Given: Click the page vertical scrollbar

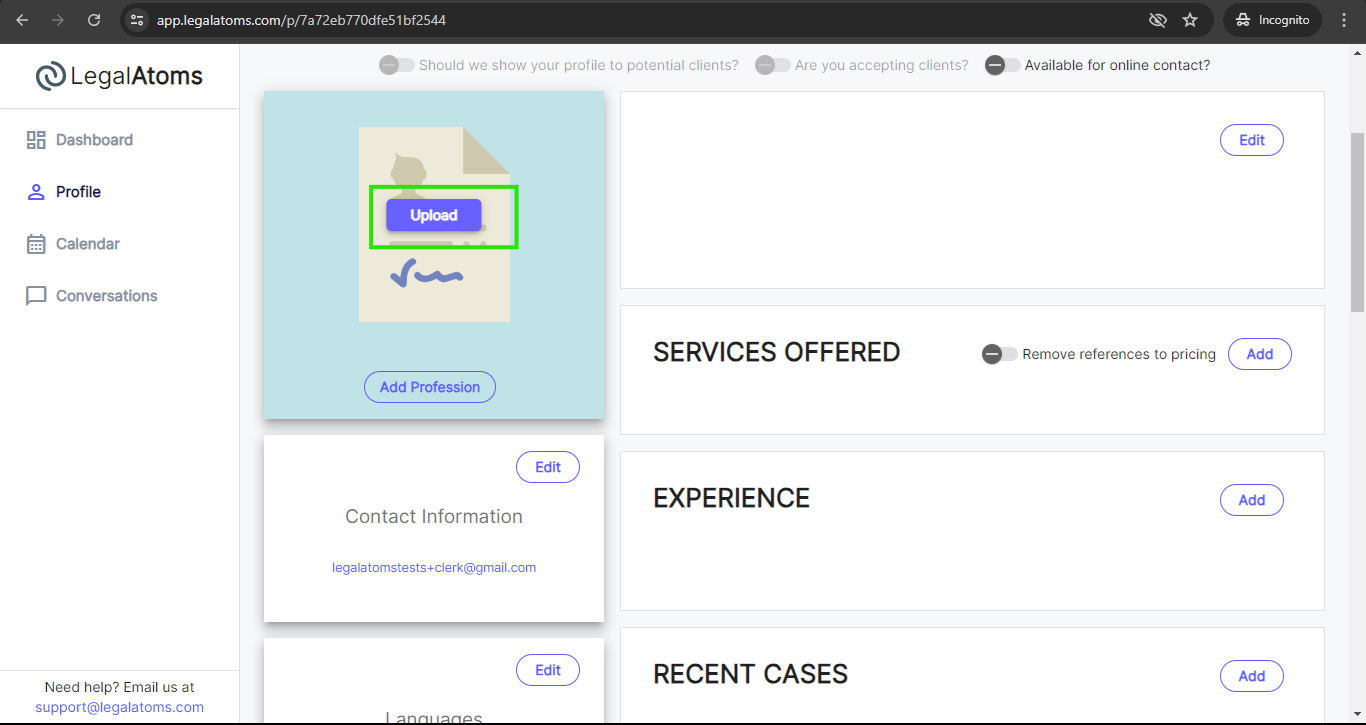Looking at the screenshot, I should [x=1358, y=223].
